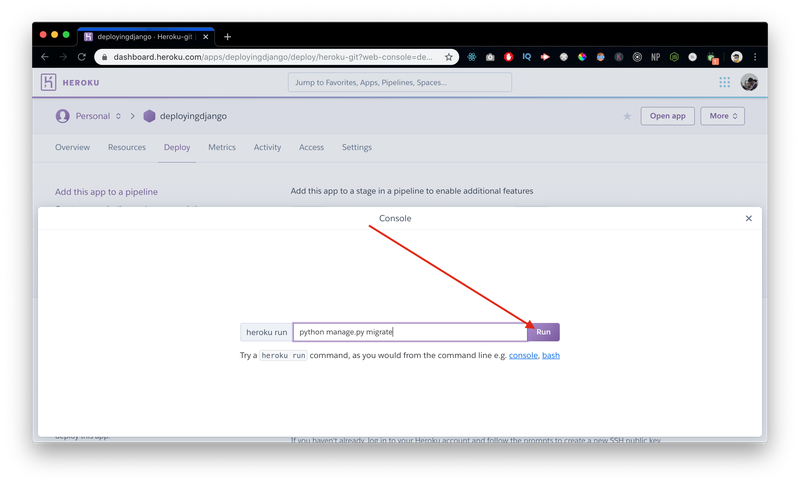This screenshot has height=485, width=800.
Task: Select the Deploy tab
Action: point(177,147)
